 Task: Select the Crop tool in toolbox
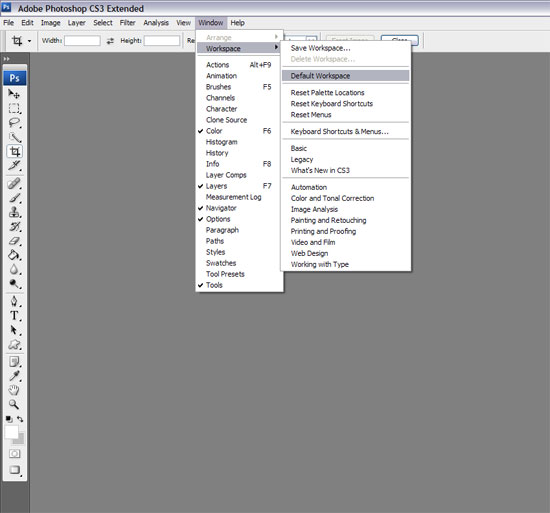pos(14,151)
